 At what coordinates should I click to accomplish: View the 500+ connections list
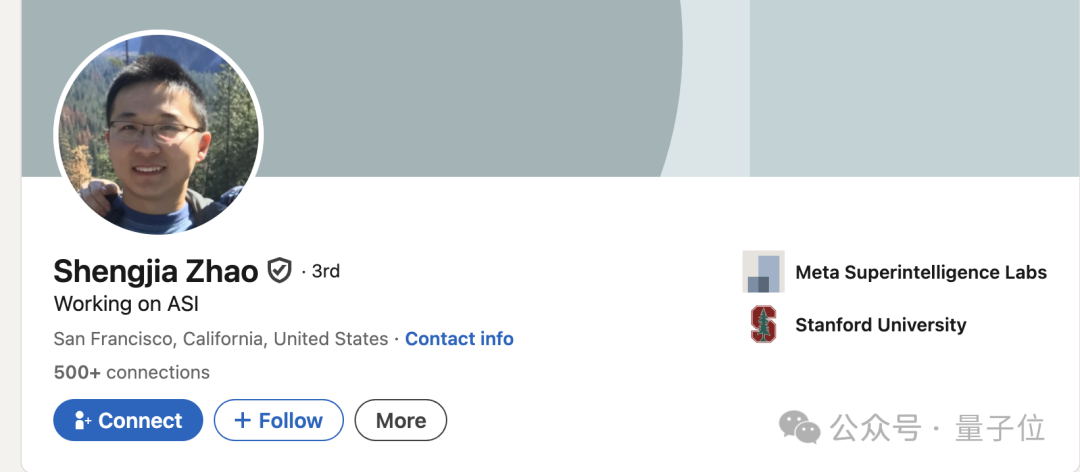[x=132, y=373]
